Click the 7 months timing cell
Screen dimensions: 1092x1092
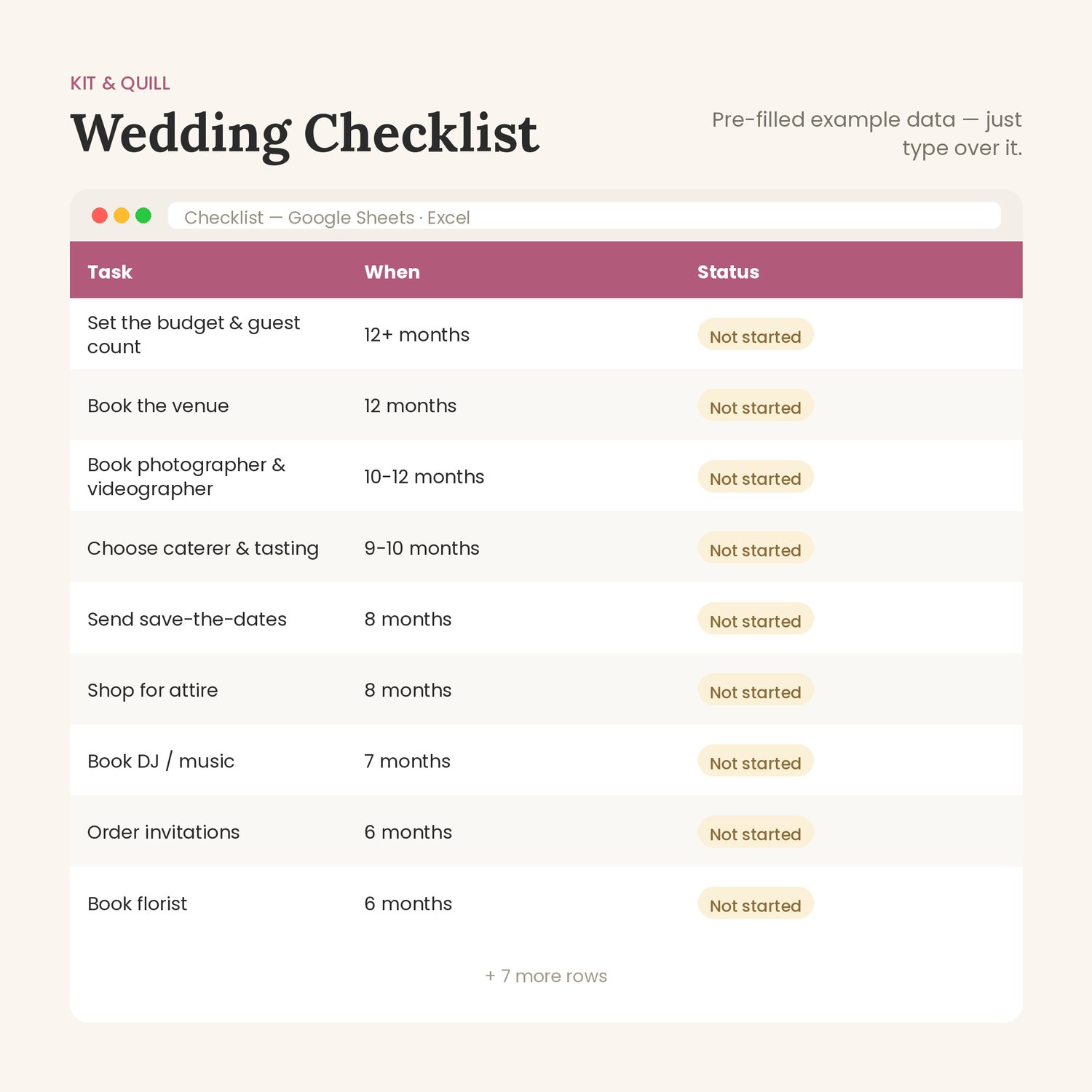[408, 761]
